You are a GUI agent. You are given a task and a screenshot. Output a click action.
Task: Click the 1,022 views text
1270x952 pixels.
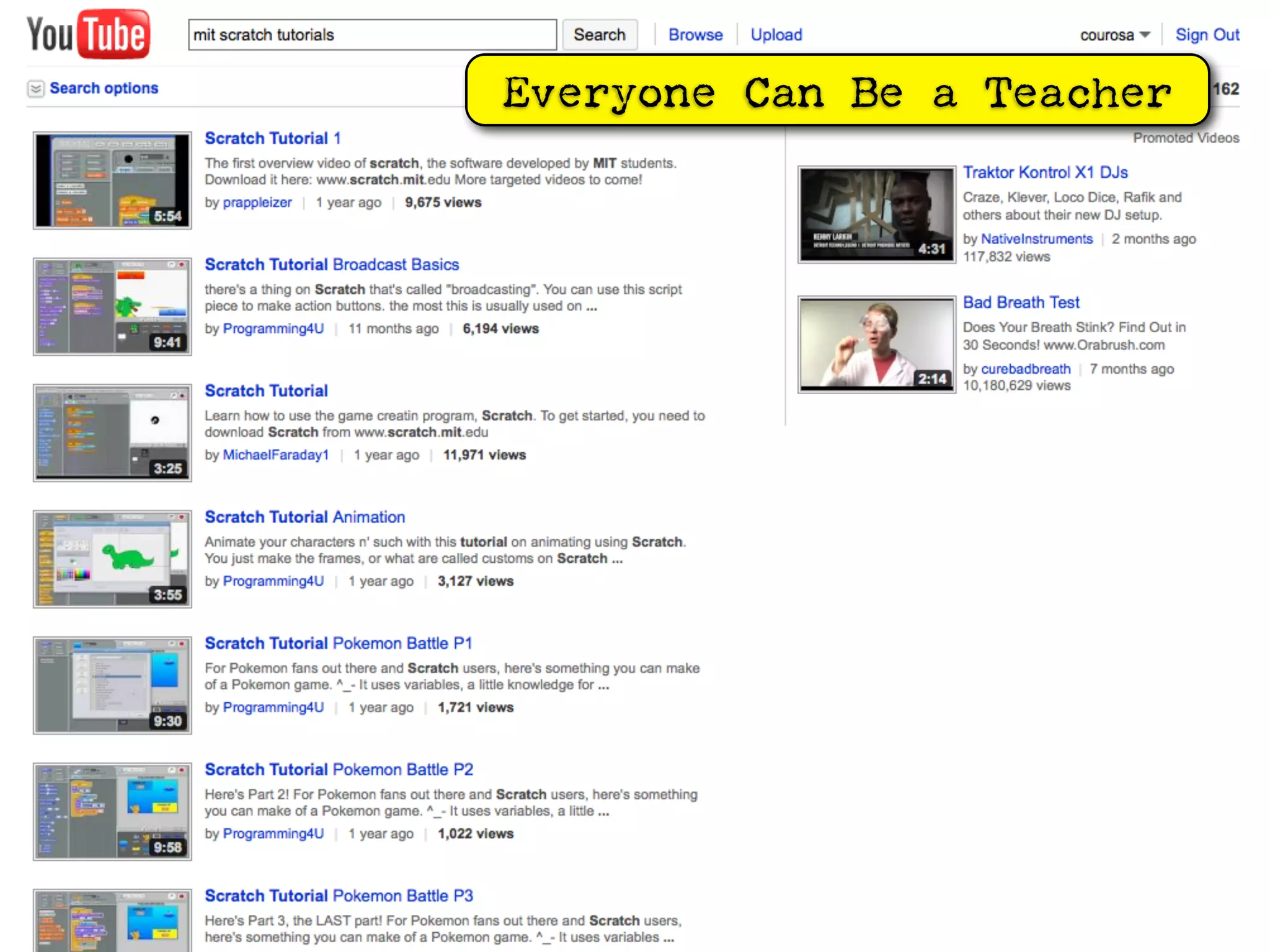pyautogui.click(x=476, y=834)
